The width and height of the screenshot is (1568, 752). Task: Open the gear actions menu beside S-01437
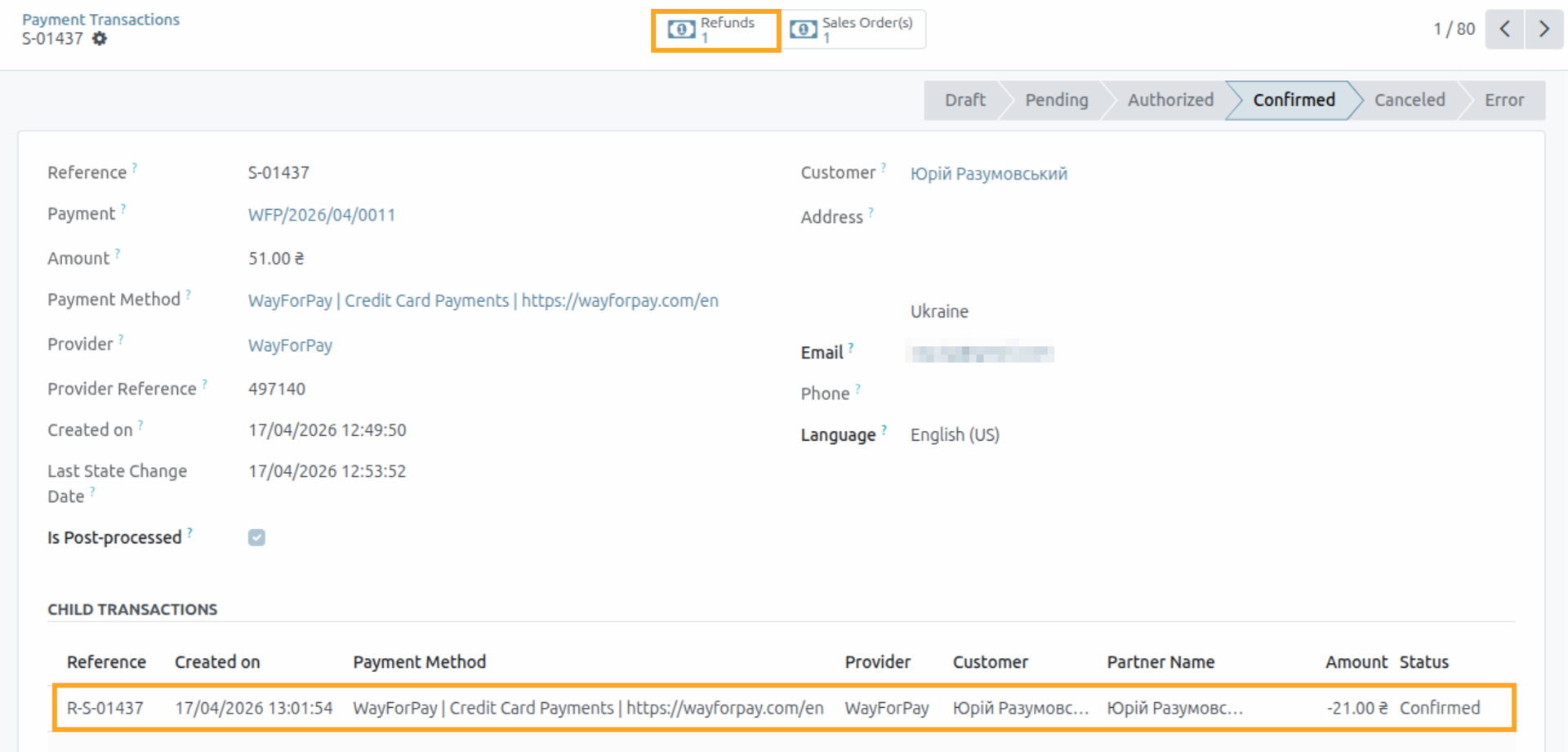pos(99,38)
